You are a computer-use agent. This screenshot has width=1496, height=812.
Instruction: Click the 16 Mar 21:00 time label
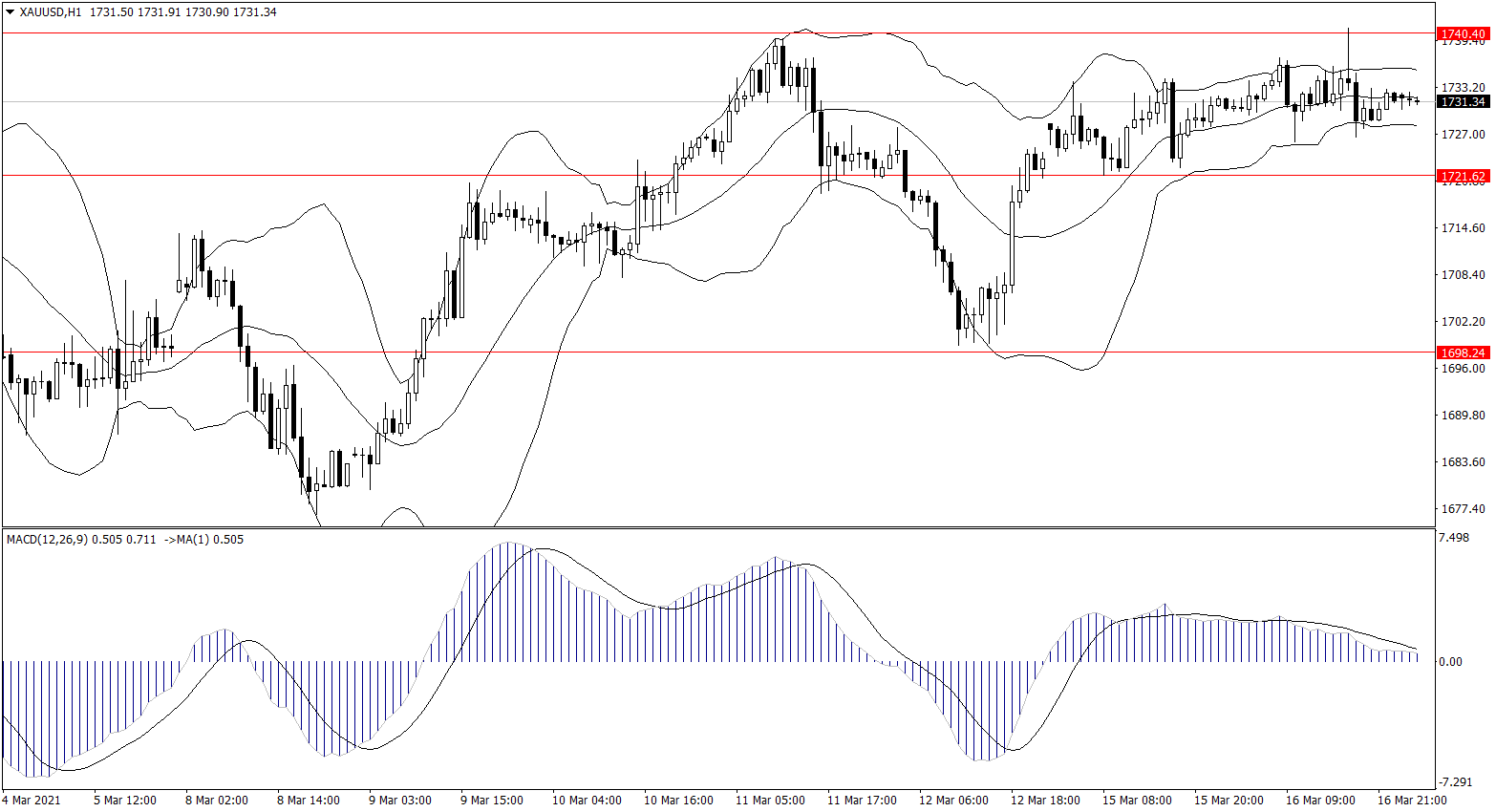pyautogui.click(x=1411, y=800)
